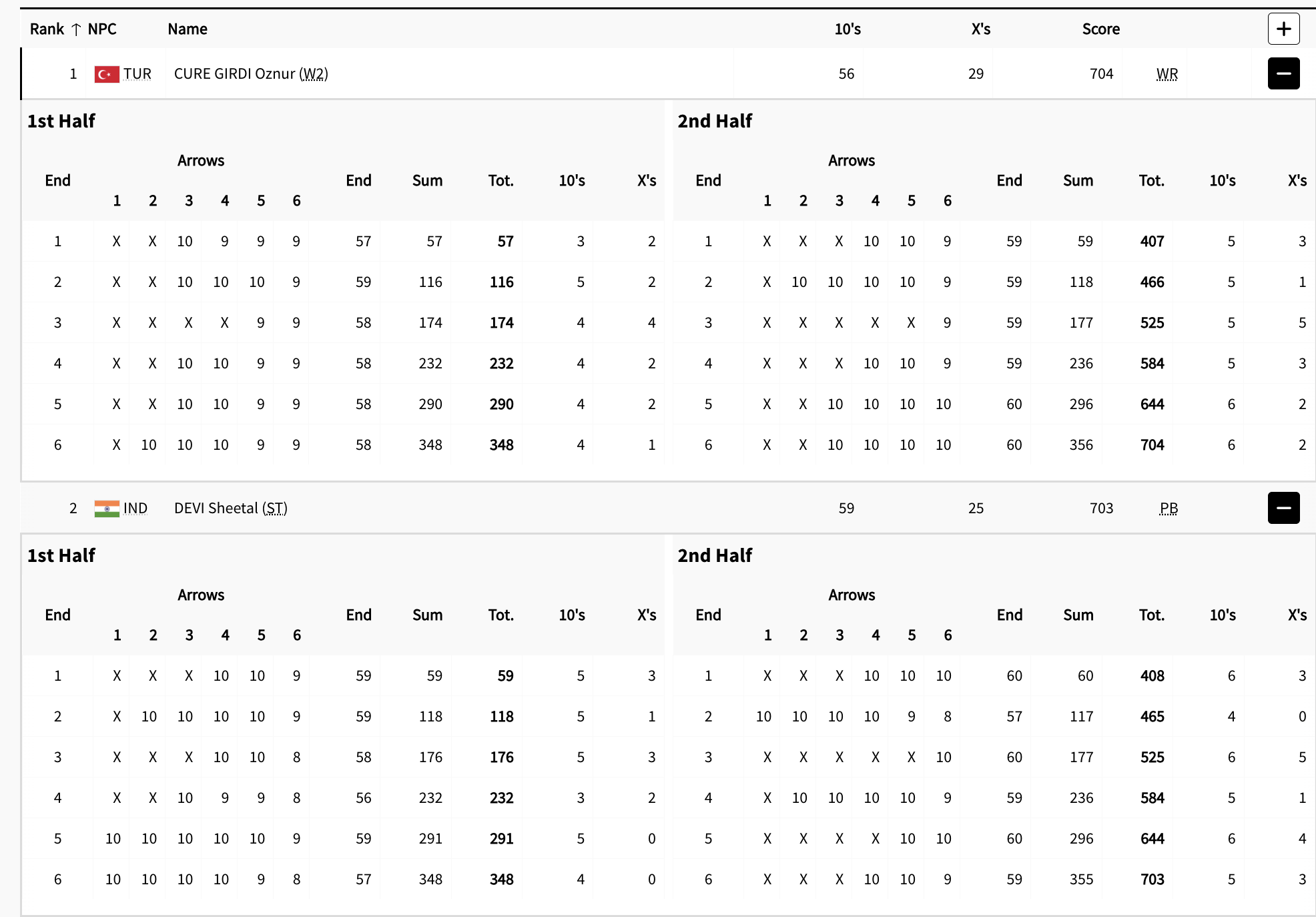Viewport: 1316px width, 917px height.
Task: Collapse CURE GIRDI Oznur's score details
Action: coord(1283,73)
